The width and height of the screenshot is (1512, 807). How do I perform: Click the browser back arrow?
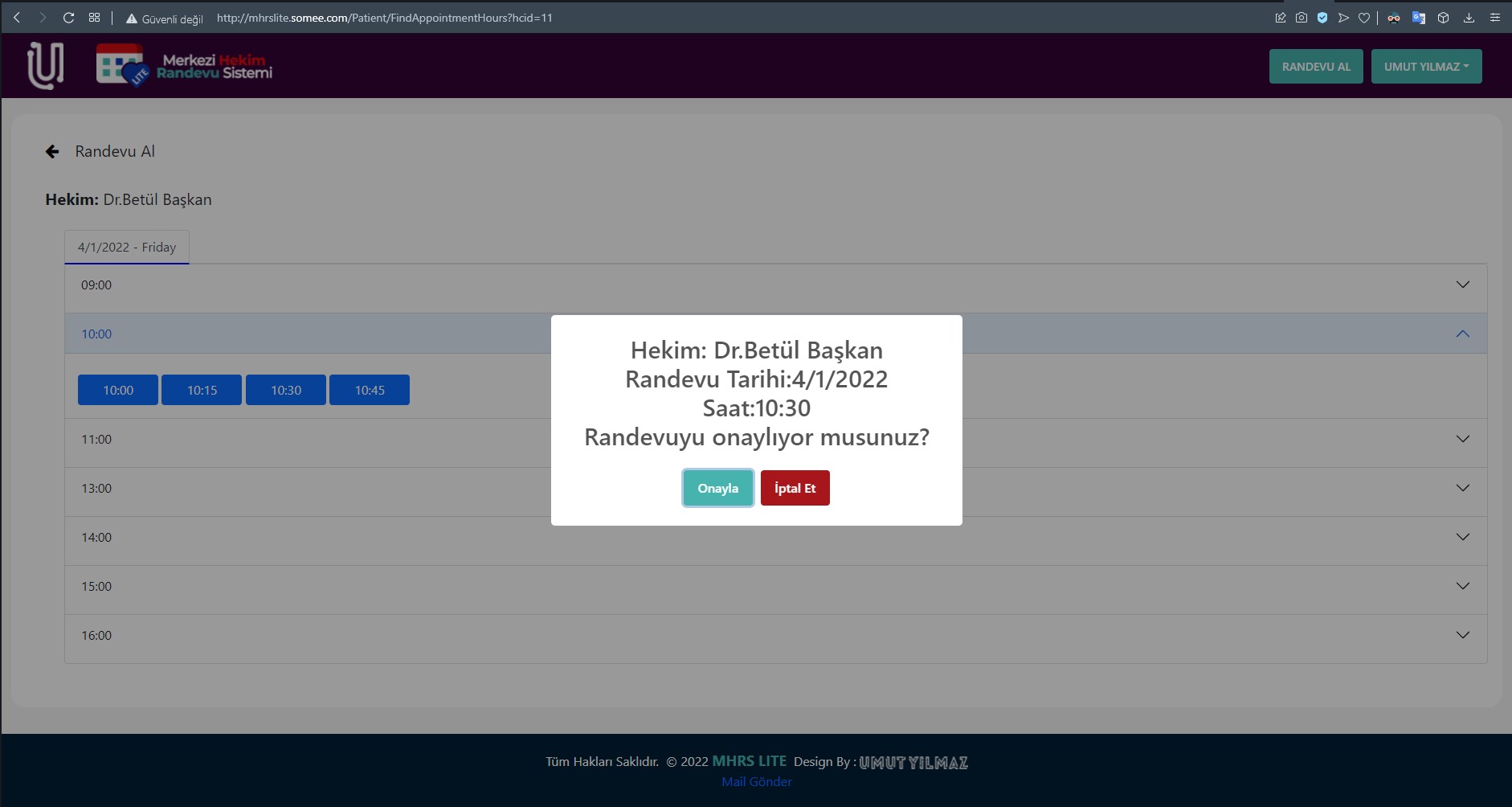[17, 18]
